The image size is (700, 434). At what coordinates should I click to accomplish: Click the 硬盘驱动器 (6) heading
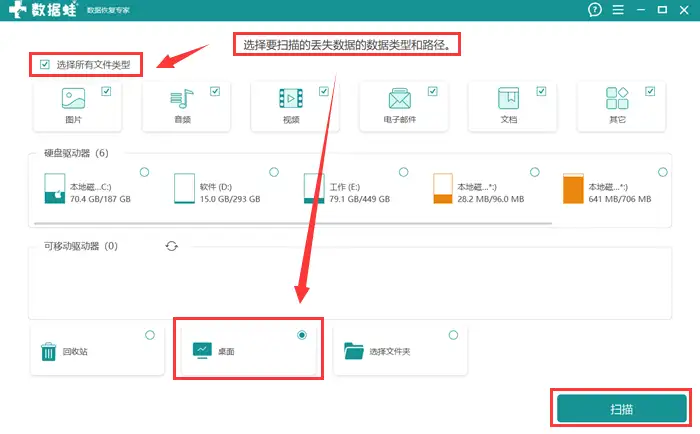point(76,153)
